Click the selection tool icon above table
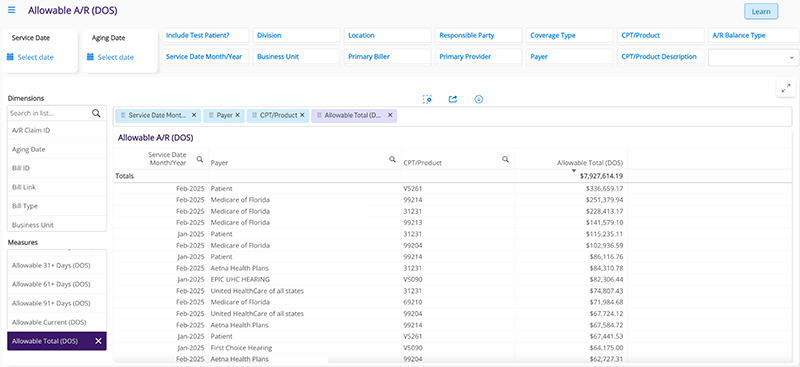Image resolution: width=800 pixels, height=367 pixels. point(428,99)
